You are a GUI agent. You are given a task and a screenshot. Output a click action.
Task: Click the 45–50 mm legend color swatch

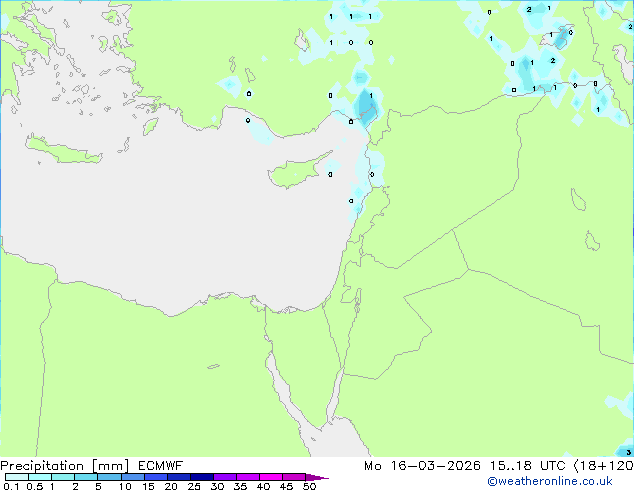pyautogui.click(x=294, y=477)
